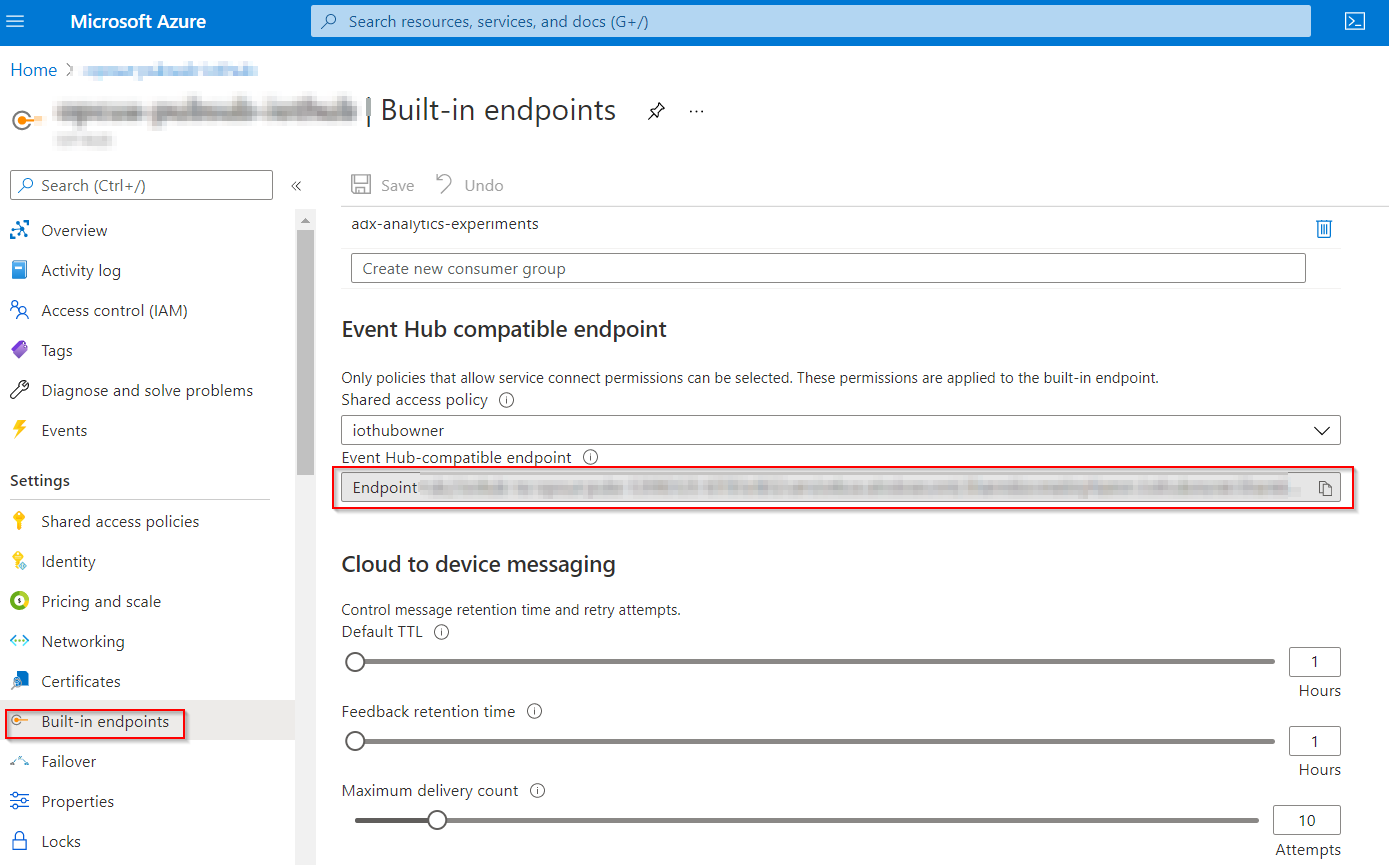Click the Diagnose and solve problems wrench icon
The image size is (1389, 865).
(x=19, y=390)
